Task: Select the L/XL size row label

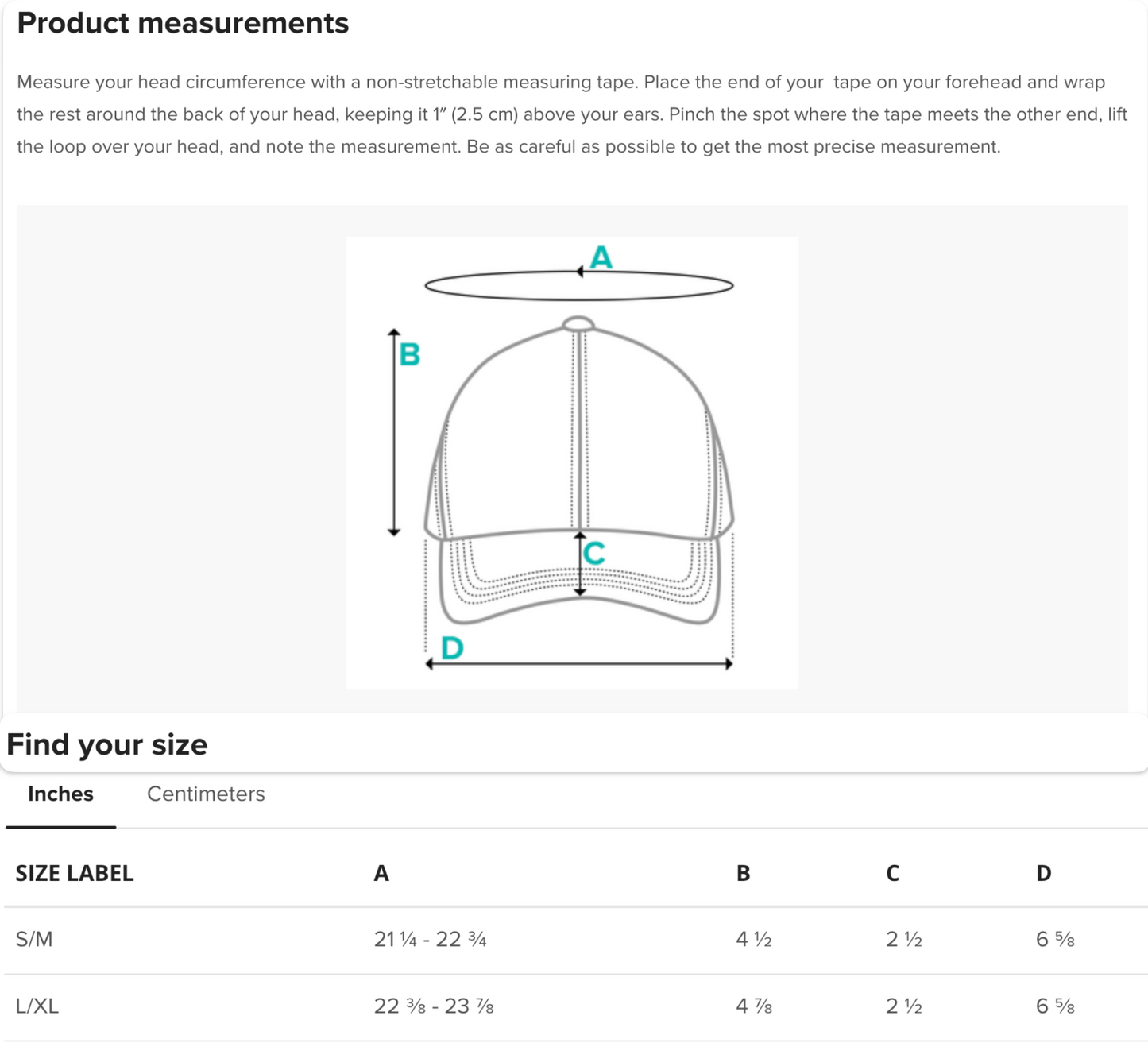Action: pyautogui.click(x=37, y=1006)
